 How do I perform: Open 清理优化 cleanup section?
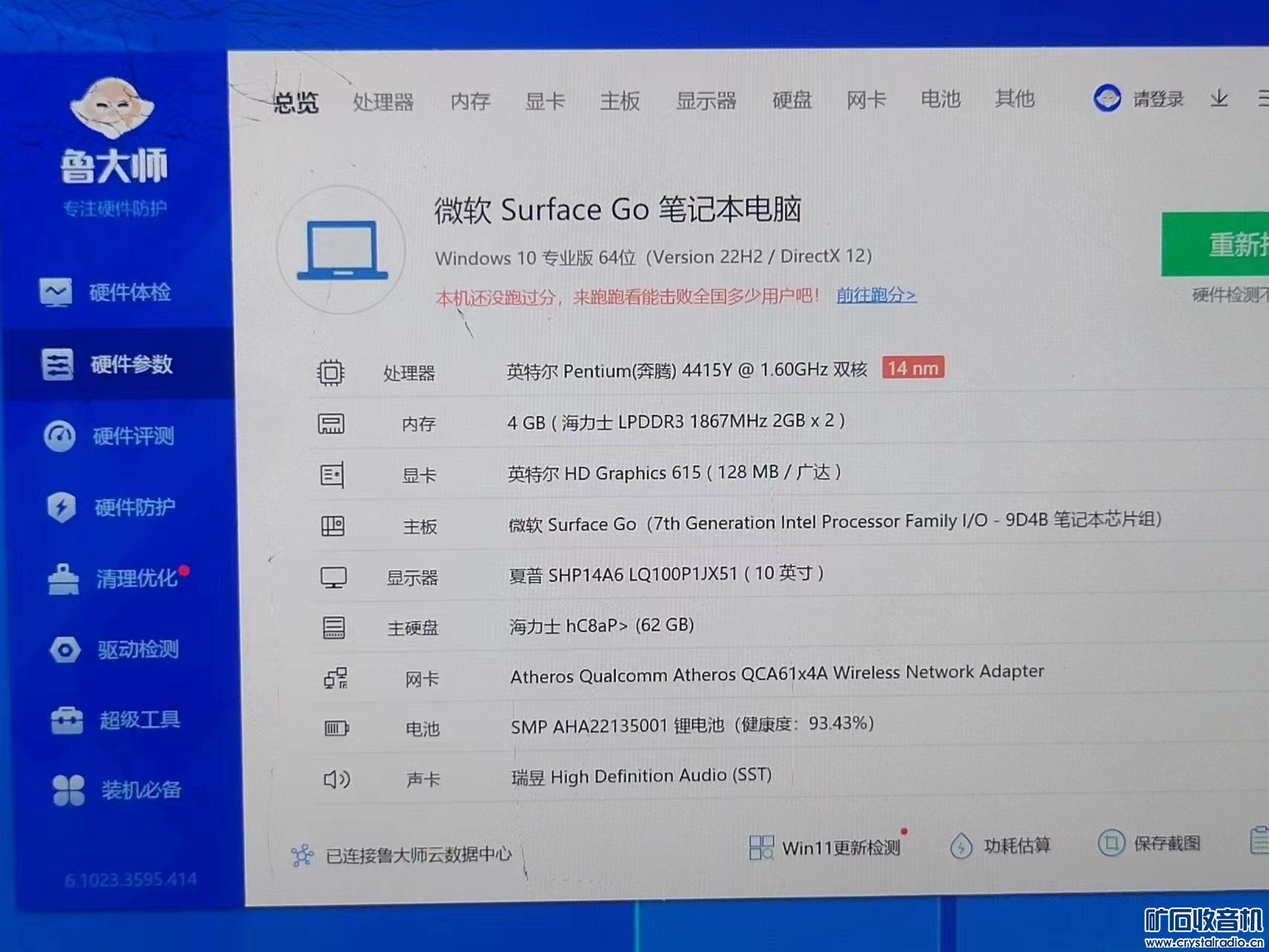tap(118, 579)
